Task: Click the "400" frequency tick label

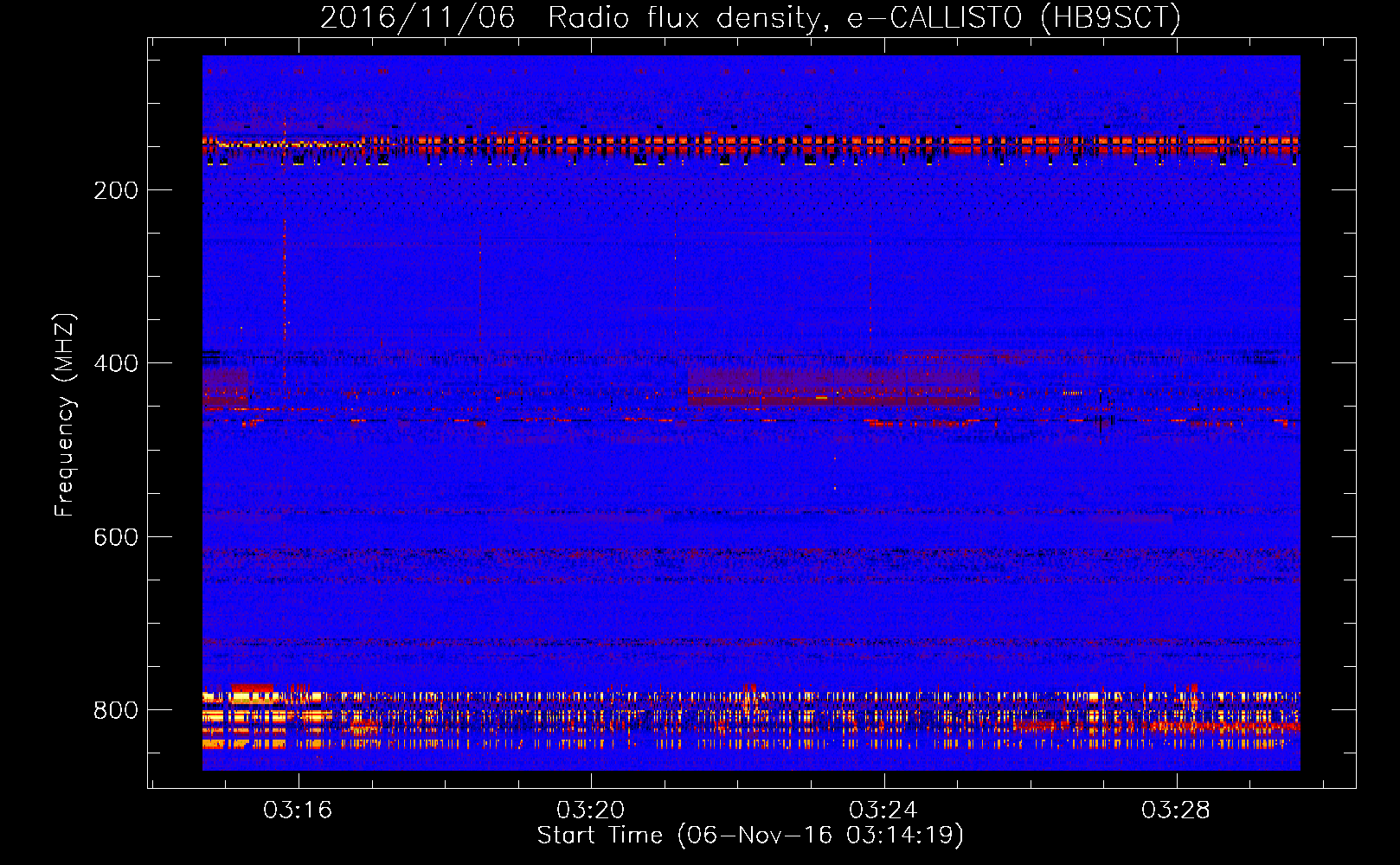Action: [116, 363]
